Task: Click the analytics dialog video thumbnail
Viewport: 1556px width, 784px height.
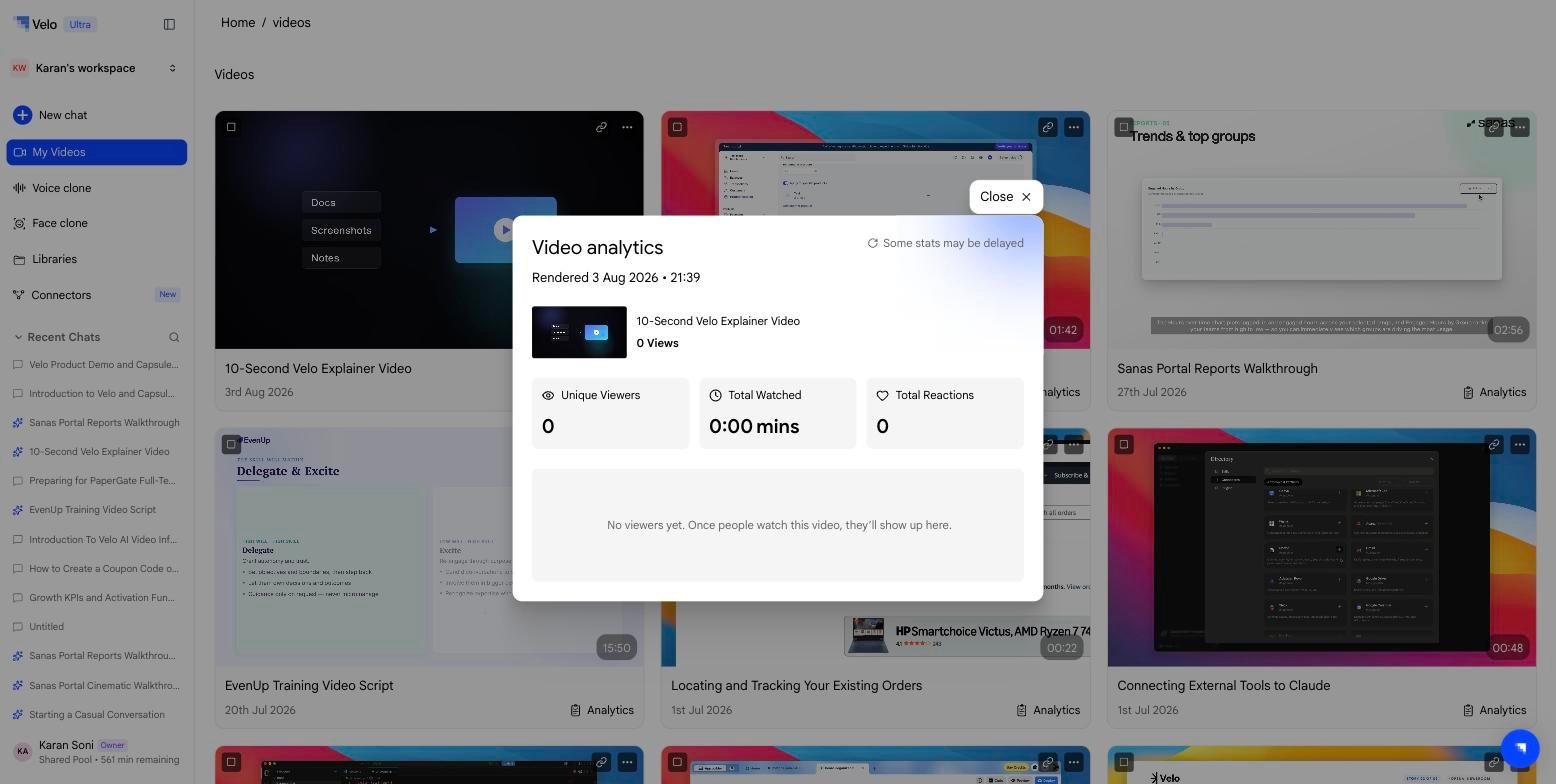Action: tap(579, 332)
